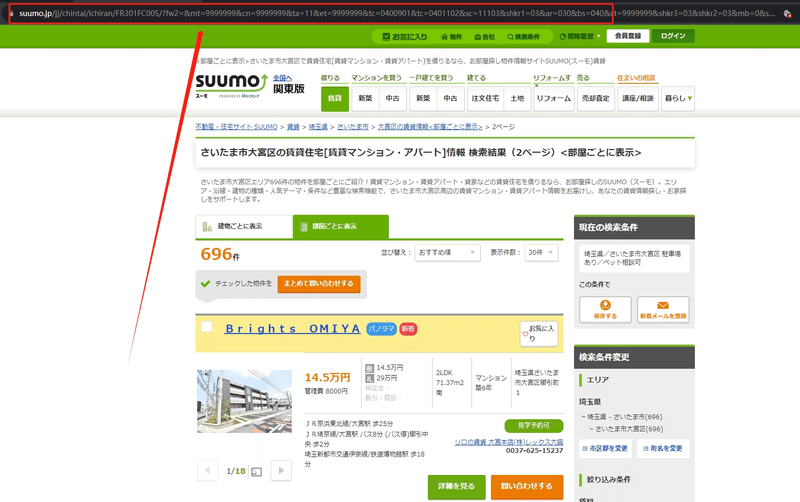
Task: Open breadcrumb link 埼玉県
Action: coord(318,127)
